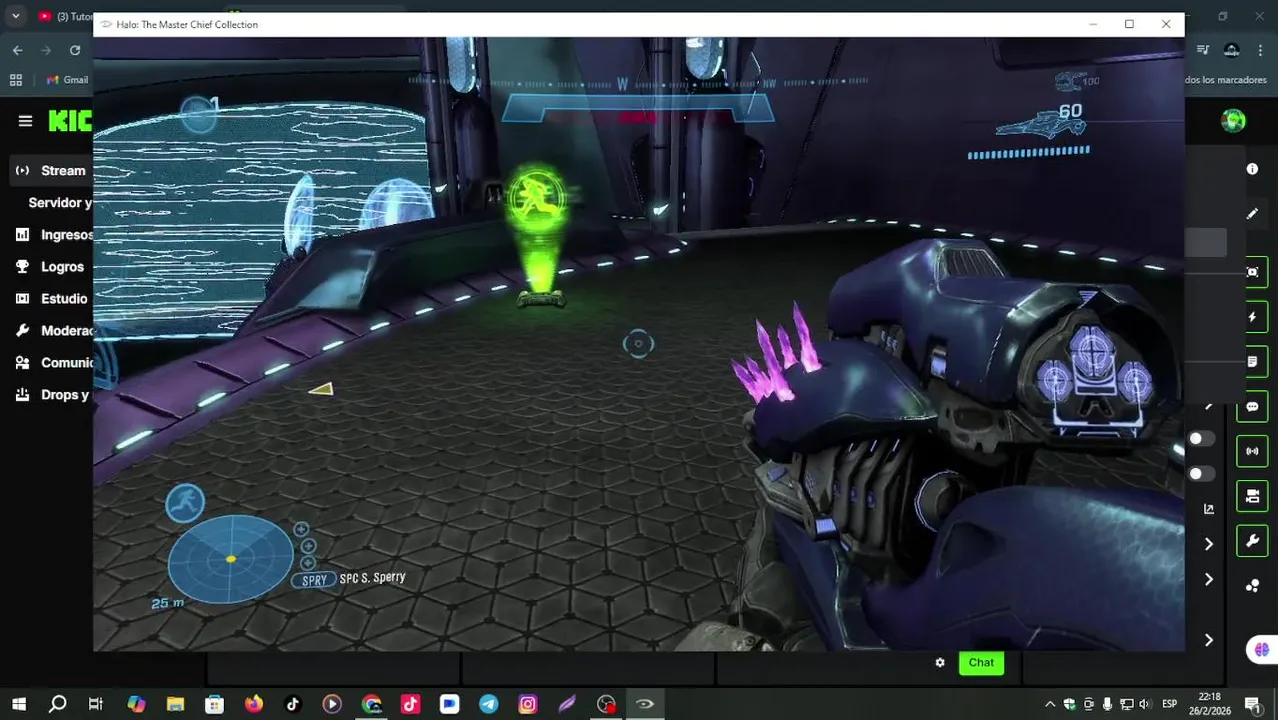The width and height of the screenshot is (1278, 720).
Task: Switch to the YouTube Tutor tab
Action: click(x=63, y=16)
